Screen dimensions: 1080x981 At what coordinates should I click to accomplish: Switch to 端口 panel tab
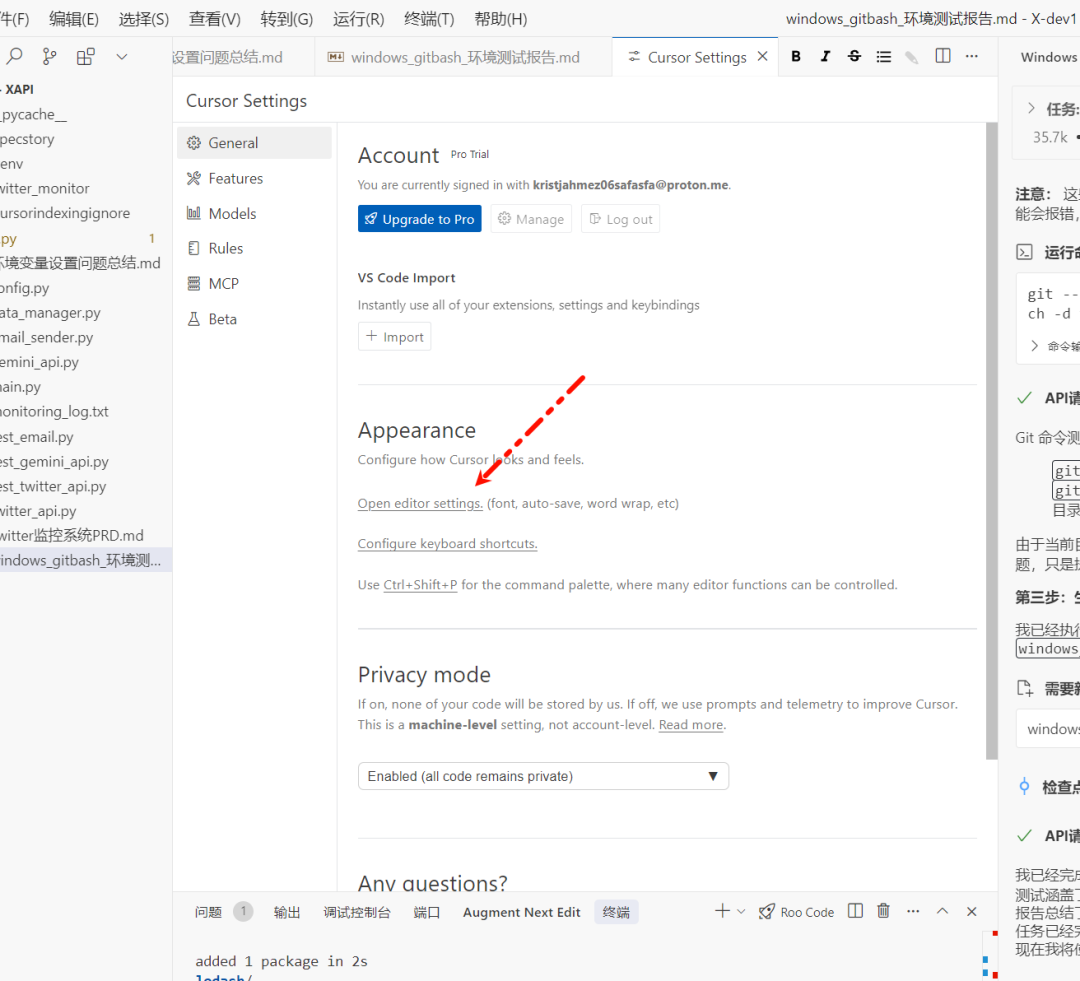[x=426, y=912]
